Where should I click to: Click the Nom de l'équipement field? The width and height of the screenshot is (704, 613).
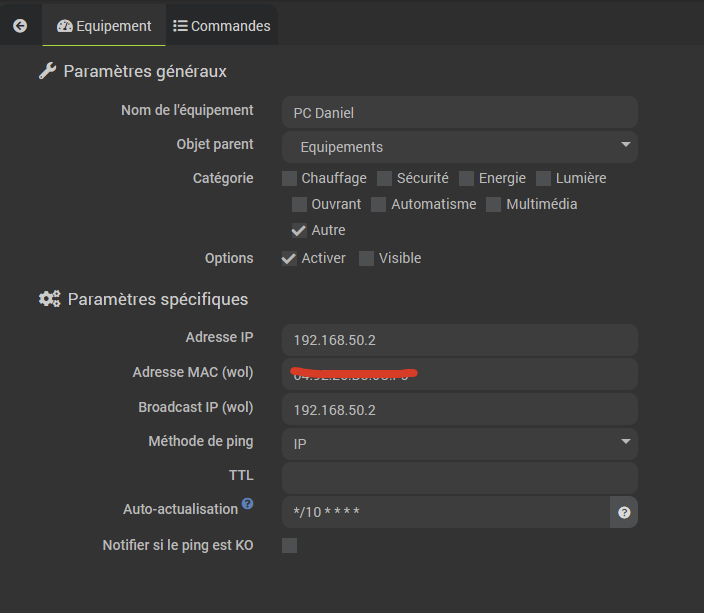(460, 113)
